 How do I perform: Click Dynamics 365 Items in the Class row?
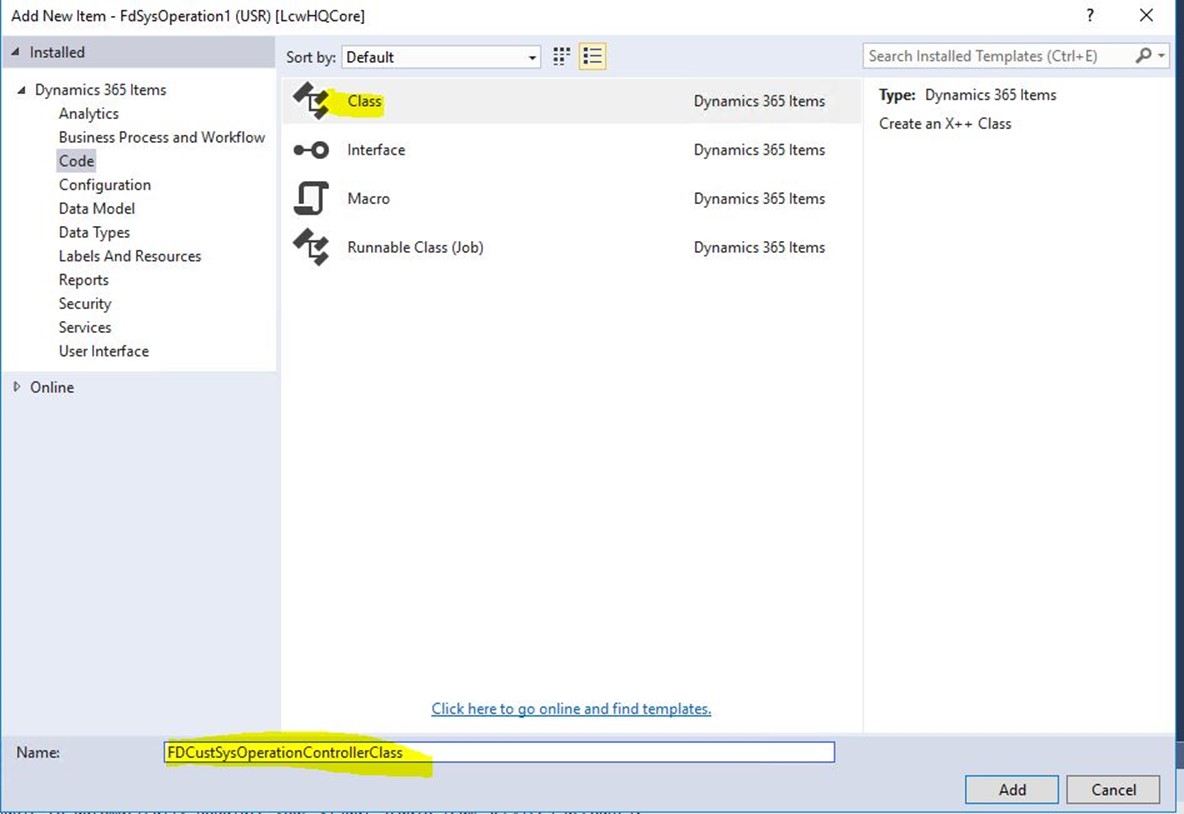coord(760,101)
